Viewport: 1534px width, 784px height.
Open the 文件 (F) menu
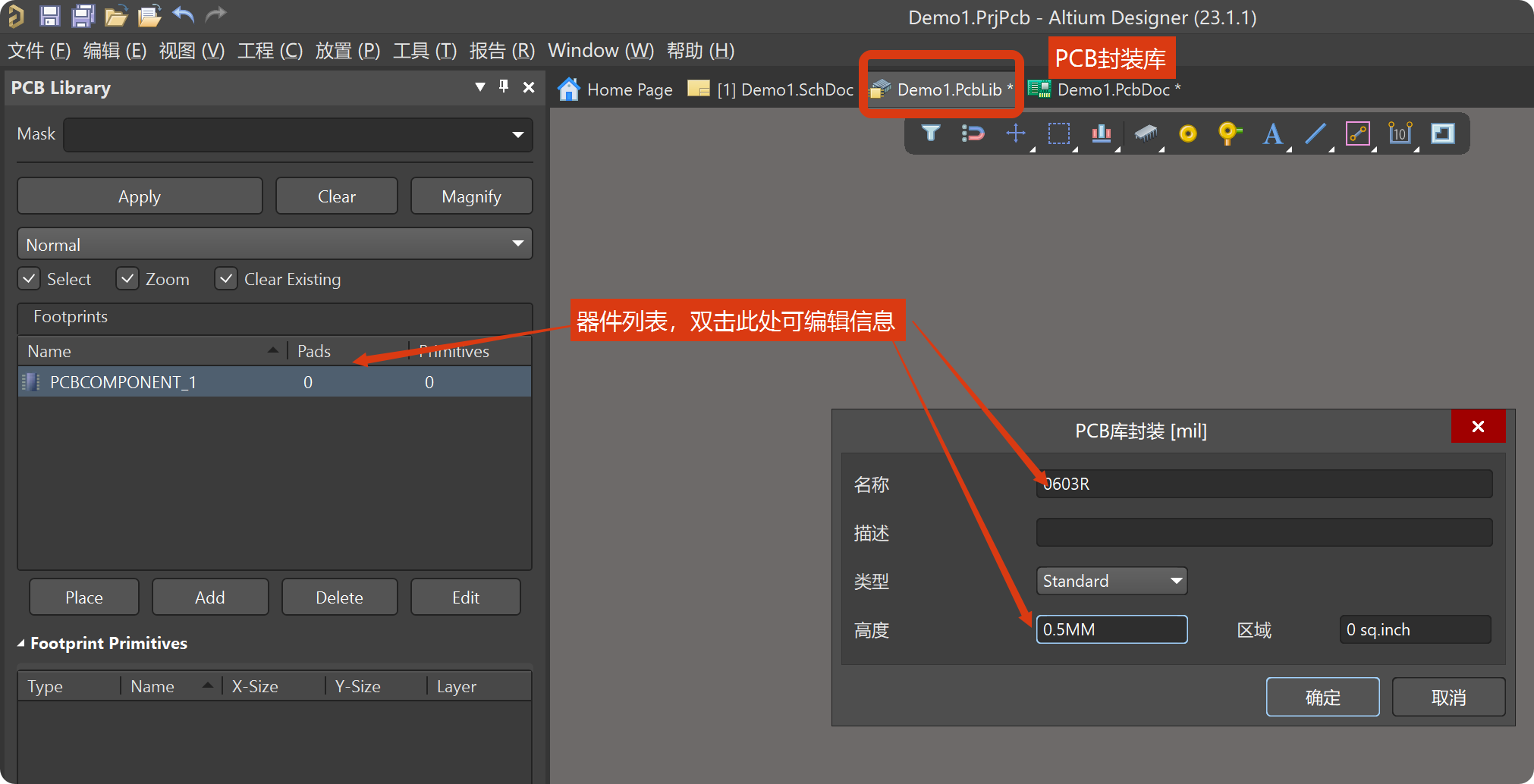[x=39, y=51]
